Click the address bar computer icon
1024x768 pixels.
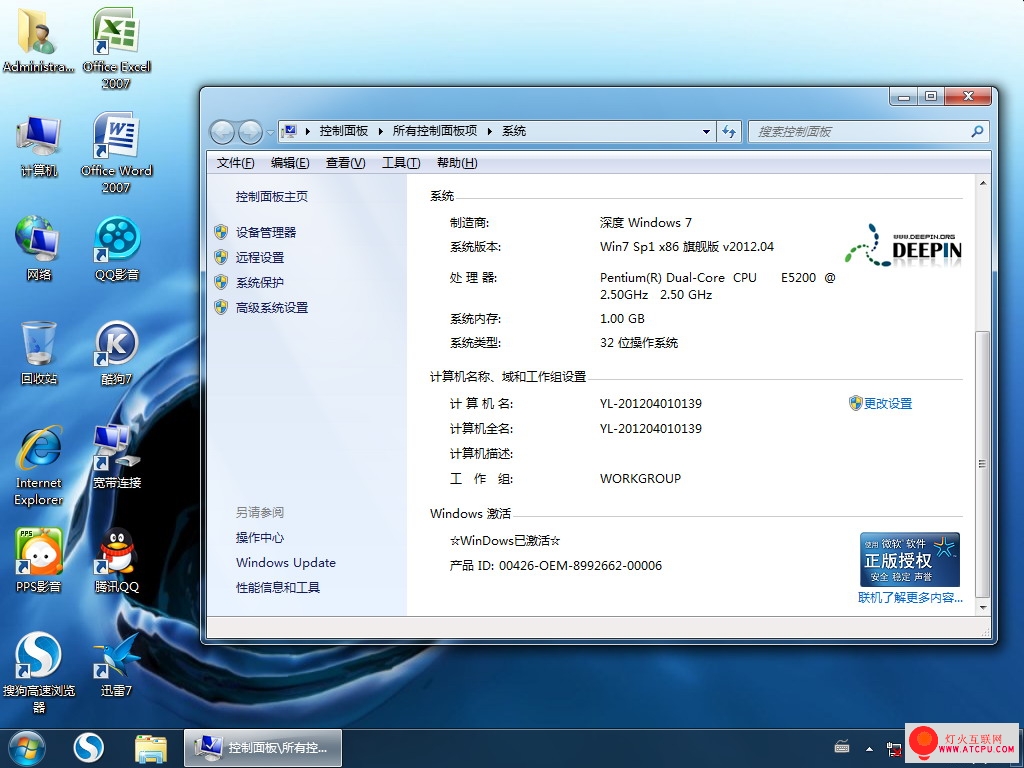[290, 131]
